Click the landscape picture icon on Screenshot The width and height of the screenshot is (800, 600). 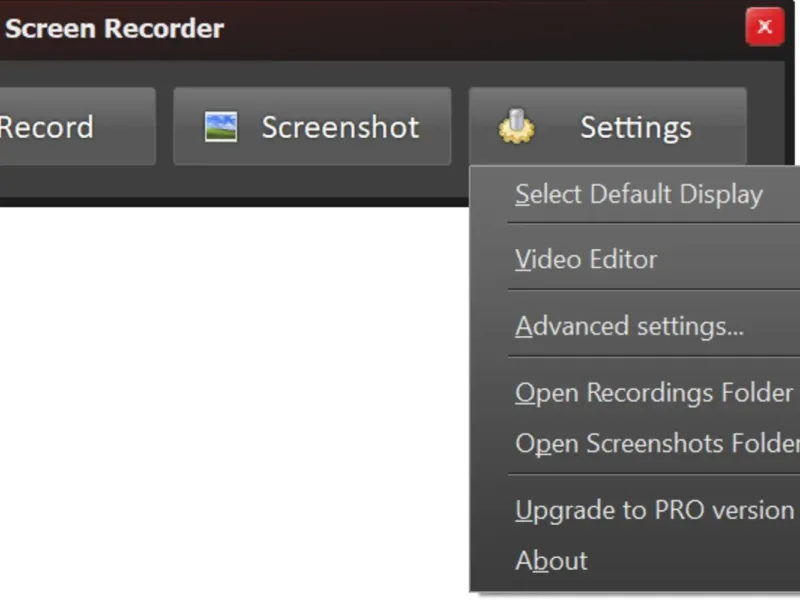(221, 127)
